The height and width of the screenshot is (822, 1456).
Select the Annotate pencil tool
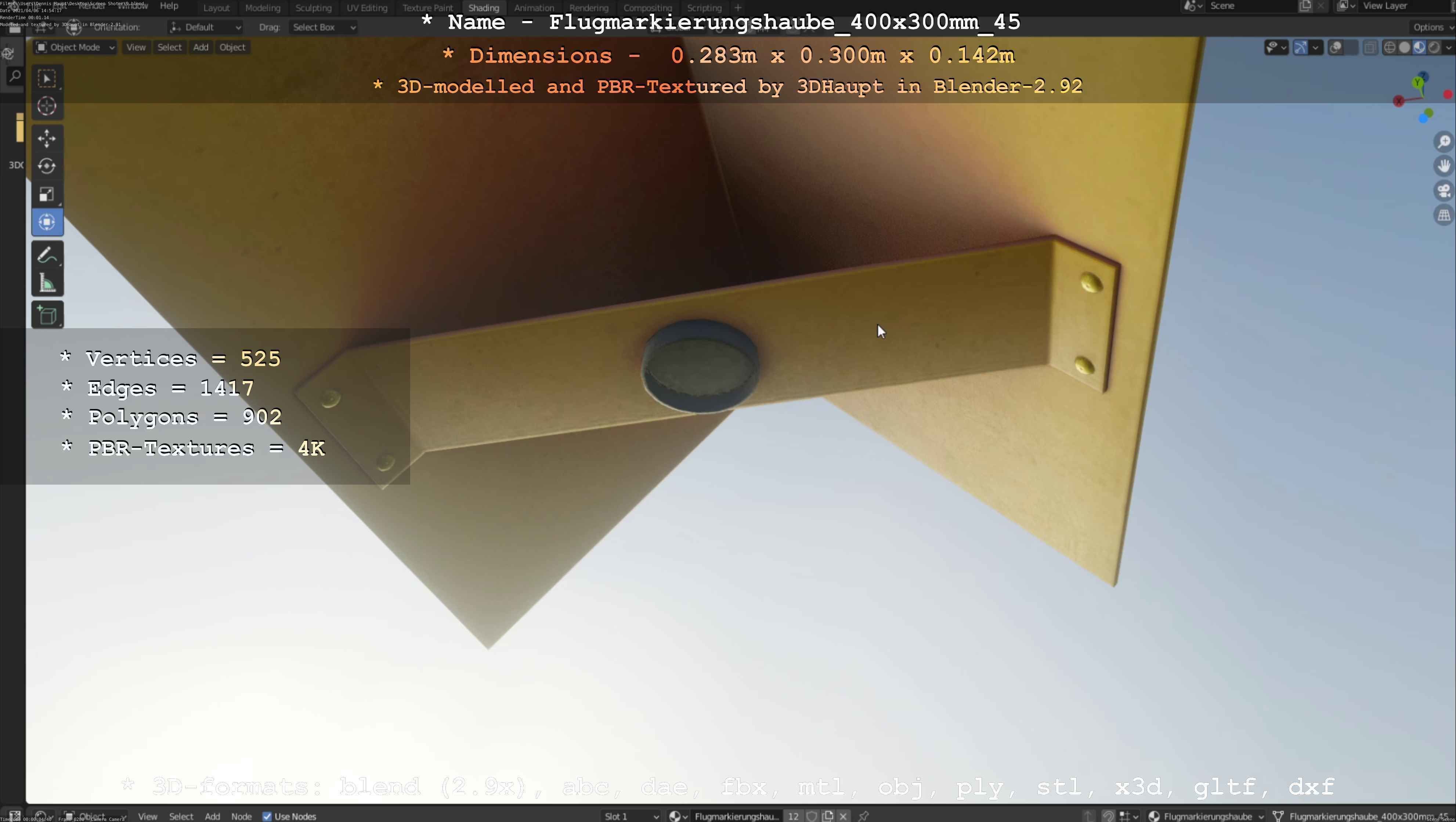[x=47, y=255]
